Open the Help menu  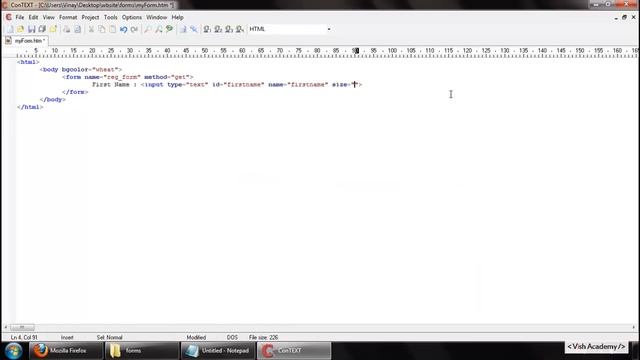point(177,18)
